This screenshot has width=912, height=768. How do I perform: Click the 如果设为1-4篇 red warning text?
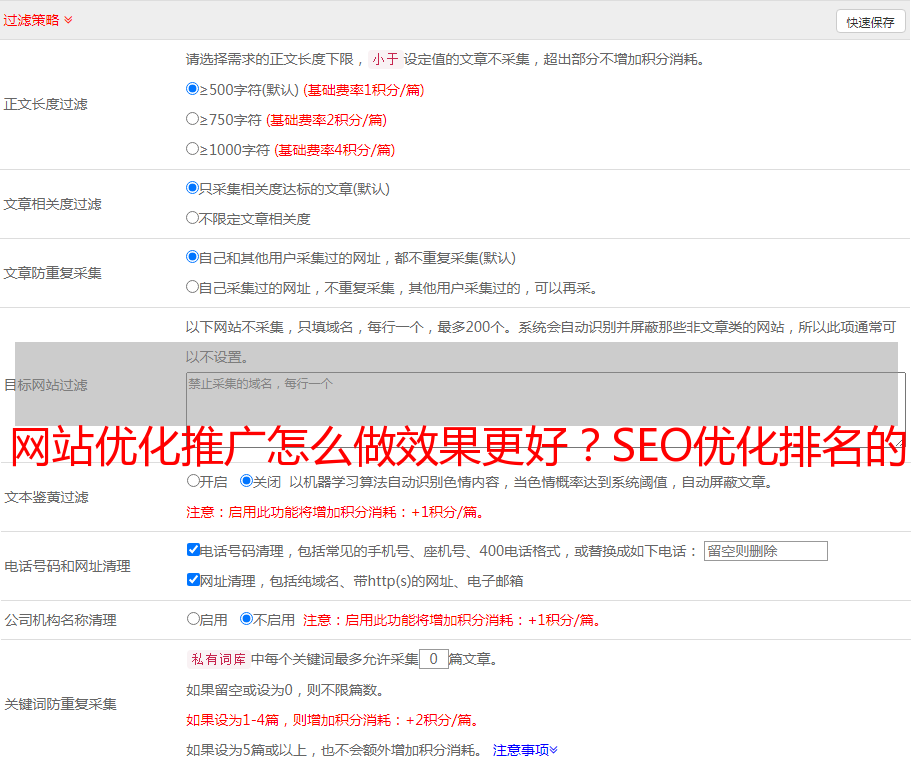[334, 720]
